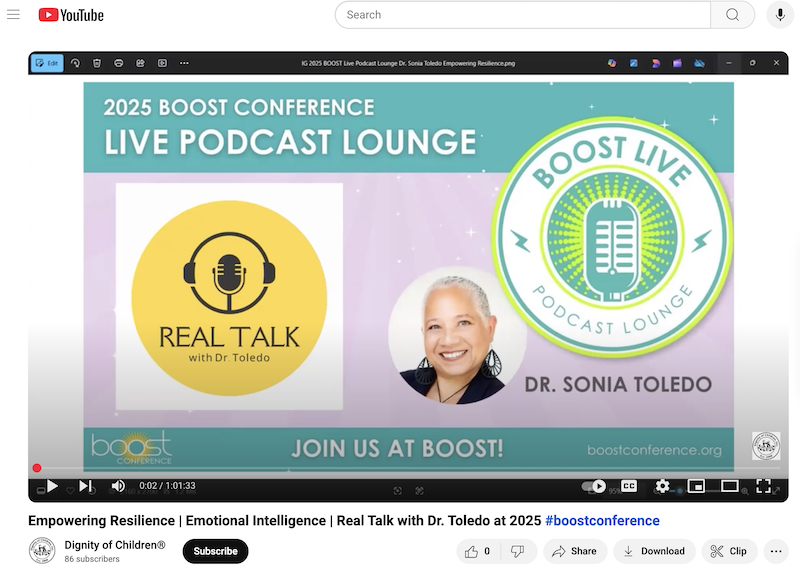Switch to miniplayer mode
The image size is (800, 572).
click(x=696, y=486)
